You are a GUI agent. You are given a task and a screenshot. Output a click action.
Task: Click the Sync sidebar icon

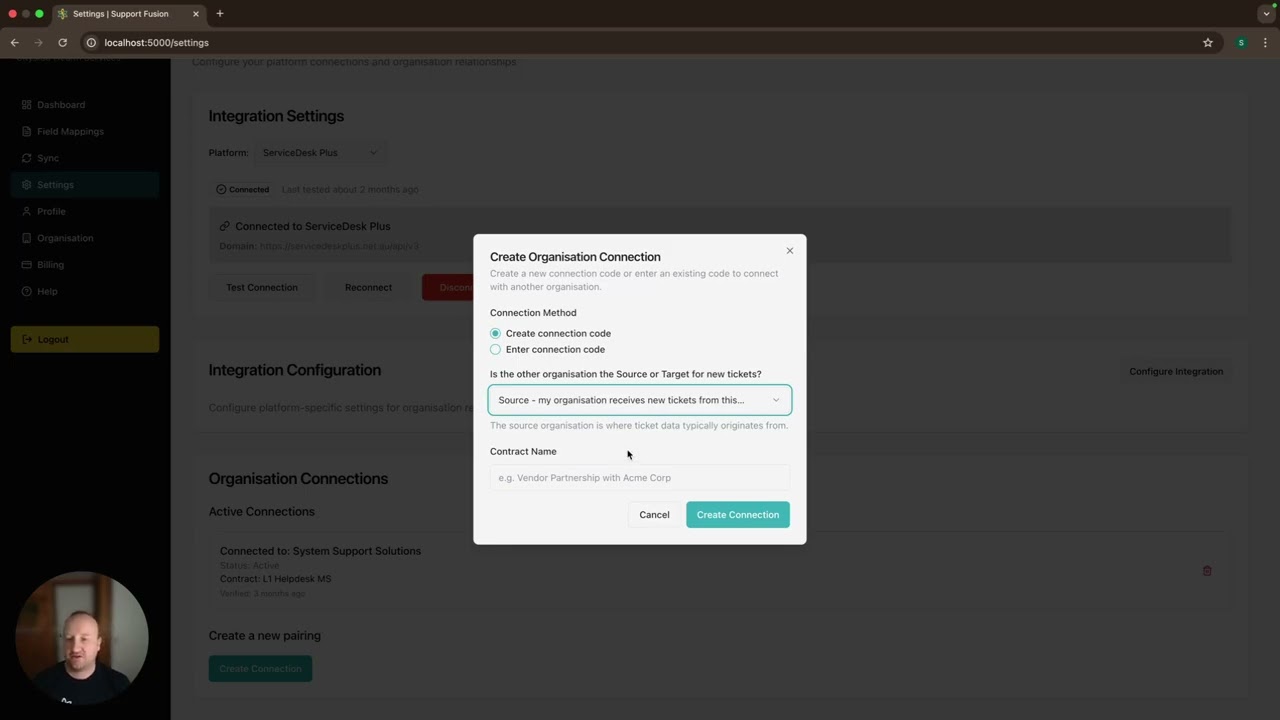(27, 158)
